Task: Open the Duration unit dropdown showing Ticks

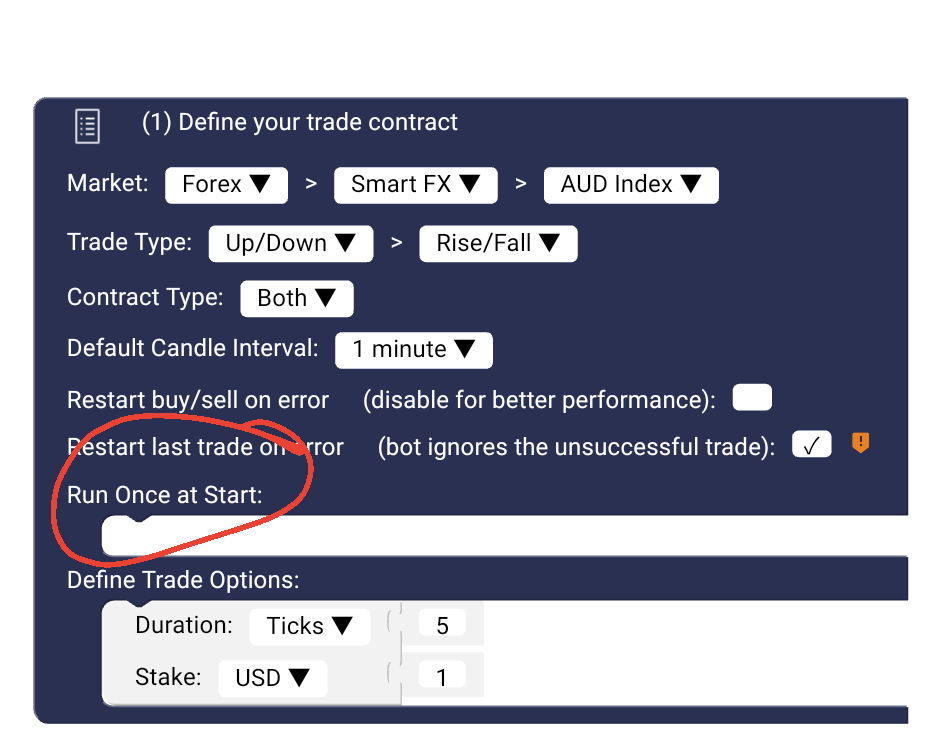Action: coord(309,626)
